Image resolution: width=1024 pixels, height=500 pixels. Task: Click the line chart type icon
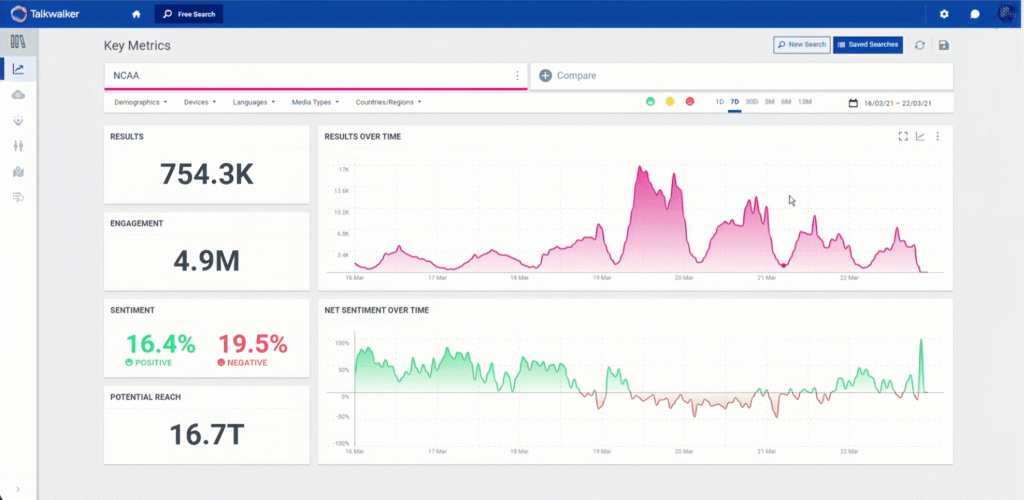(920, 136)
